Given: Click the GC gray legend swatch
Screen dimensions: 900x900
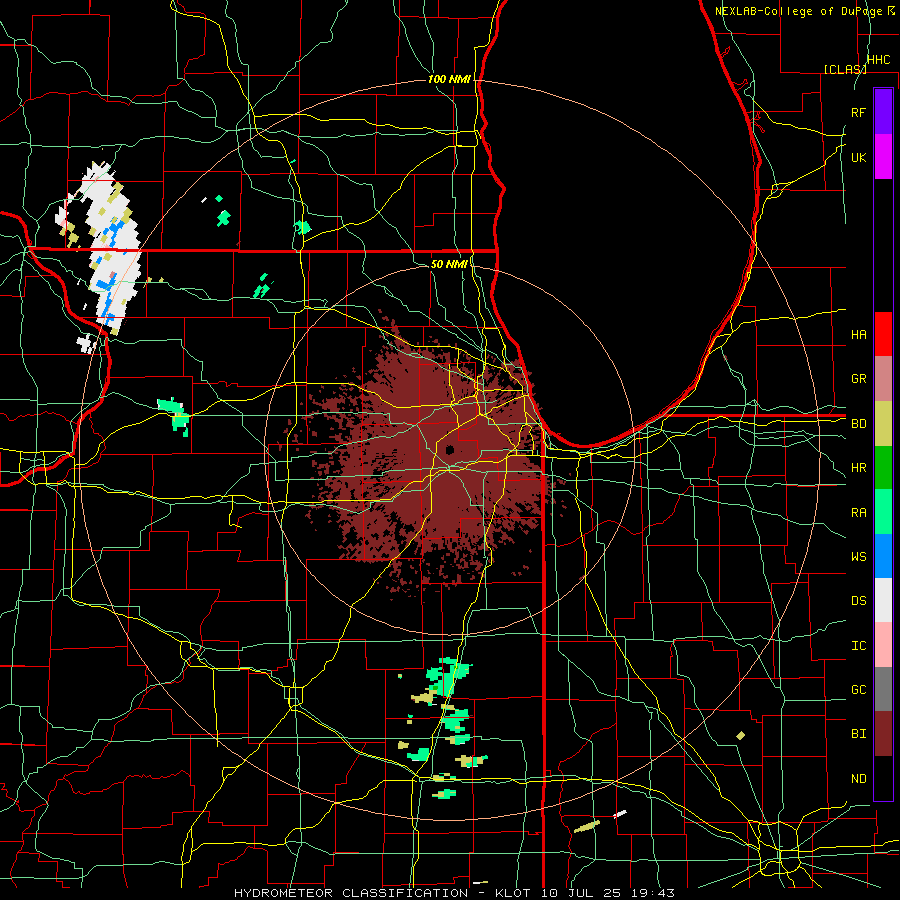Looking at the screenshot, I should coord(883,689).
